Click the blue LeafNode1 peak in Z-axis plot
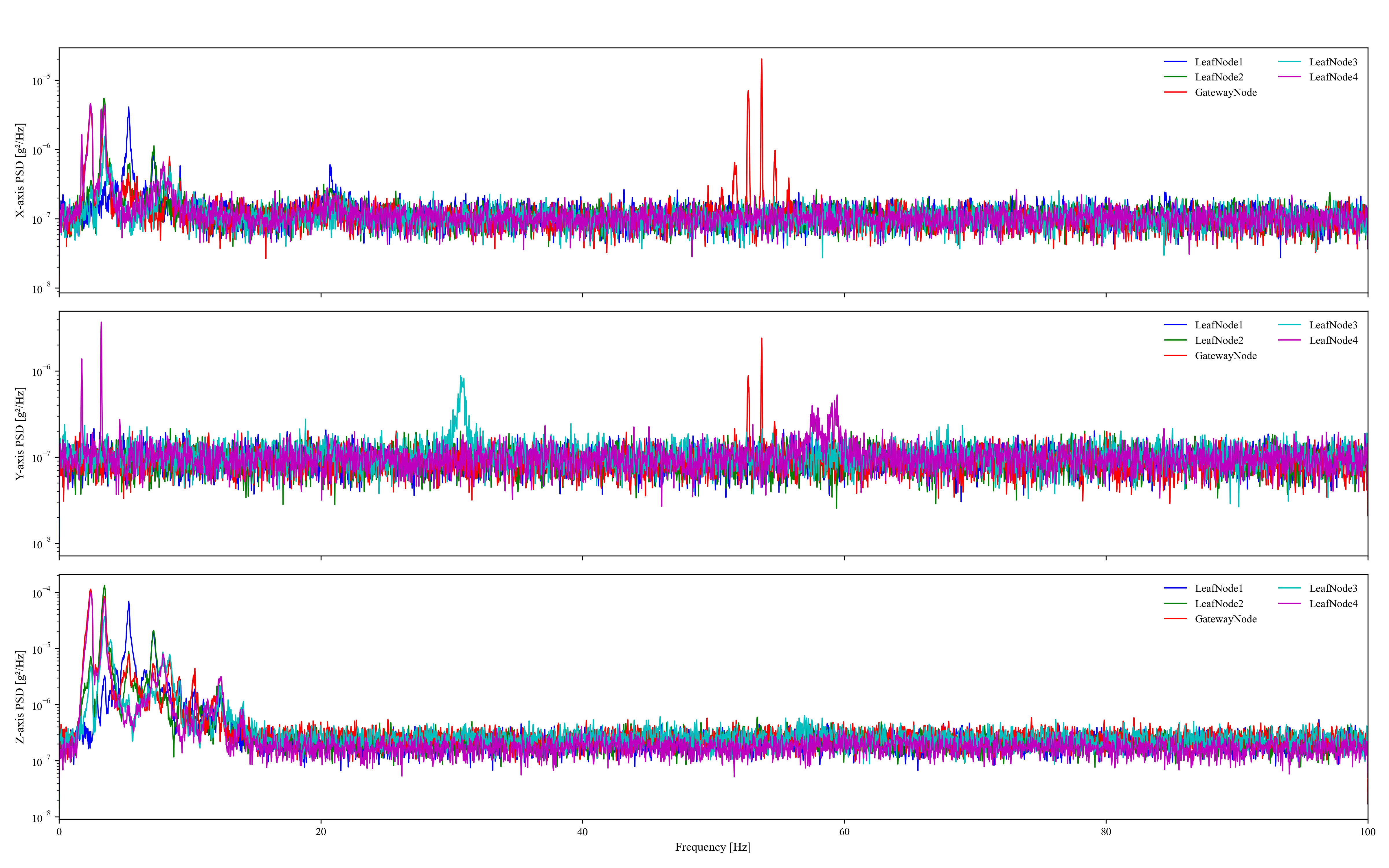The width and height of the screenshot is (1389, 868). [128, 604]
